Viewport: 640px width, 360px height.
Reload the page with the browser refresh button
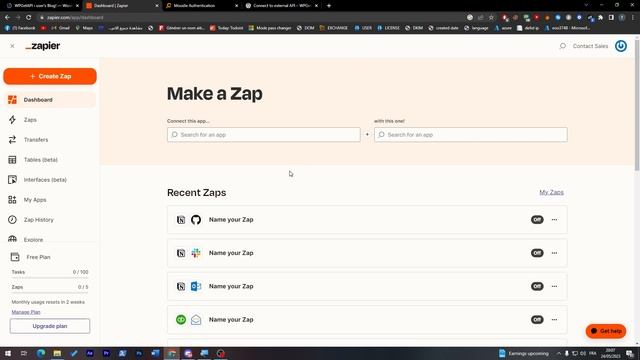[29, 18]
